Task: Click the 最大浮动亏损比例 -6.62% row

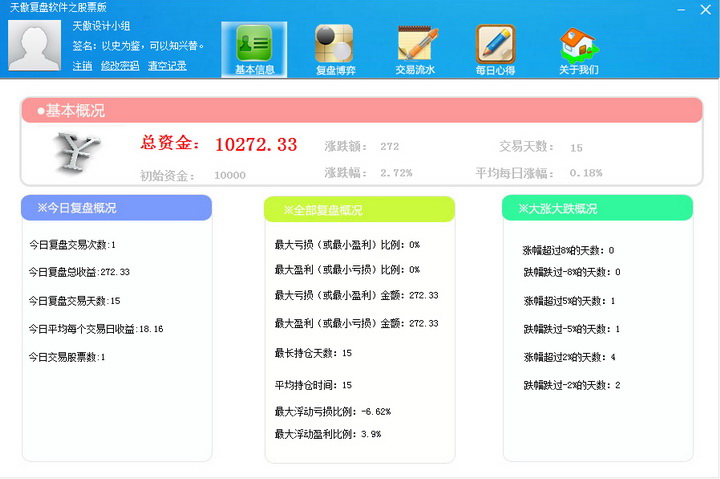Action: coord(332,411)
